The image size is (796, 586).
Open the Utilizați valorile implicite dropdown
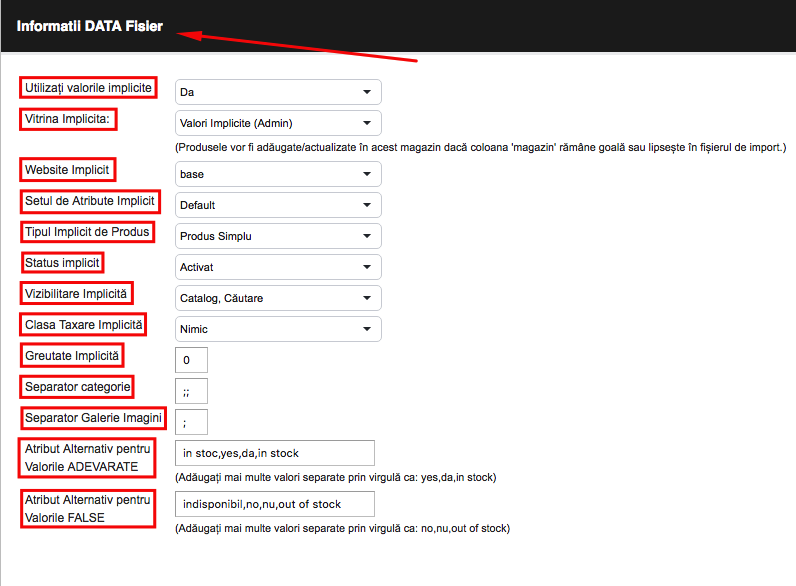click(x=278, y=92)
